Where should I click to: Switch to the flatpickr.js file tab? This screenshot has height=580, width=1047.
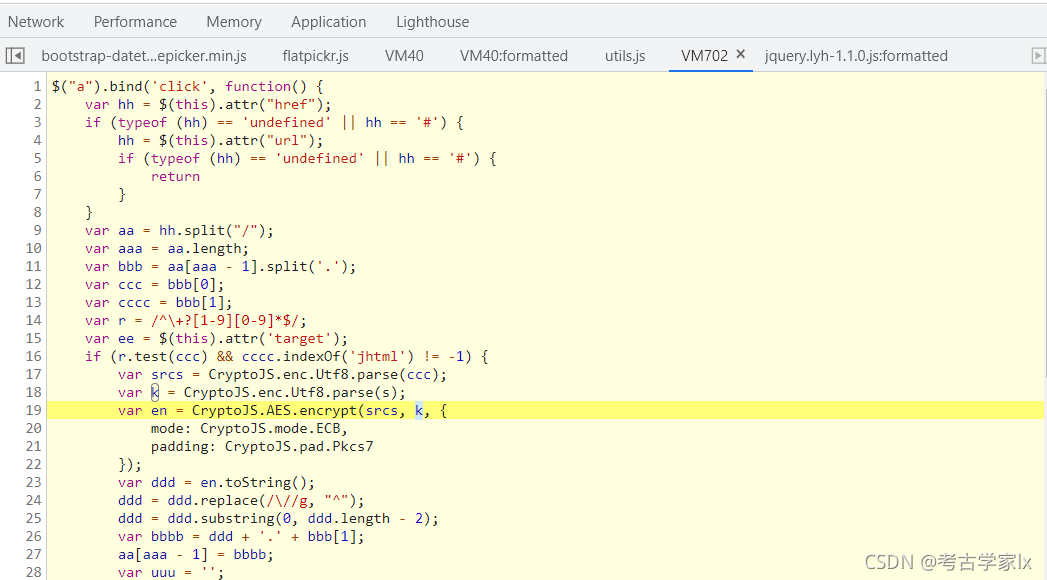click(315, 56)
